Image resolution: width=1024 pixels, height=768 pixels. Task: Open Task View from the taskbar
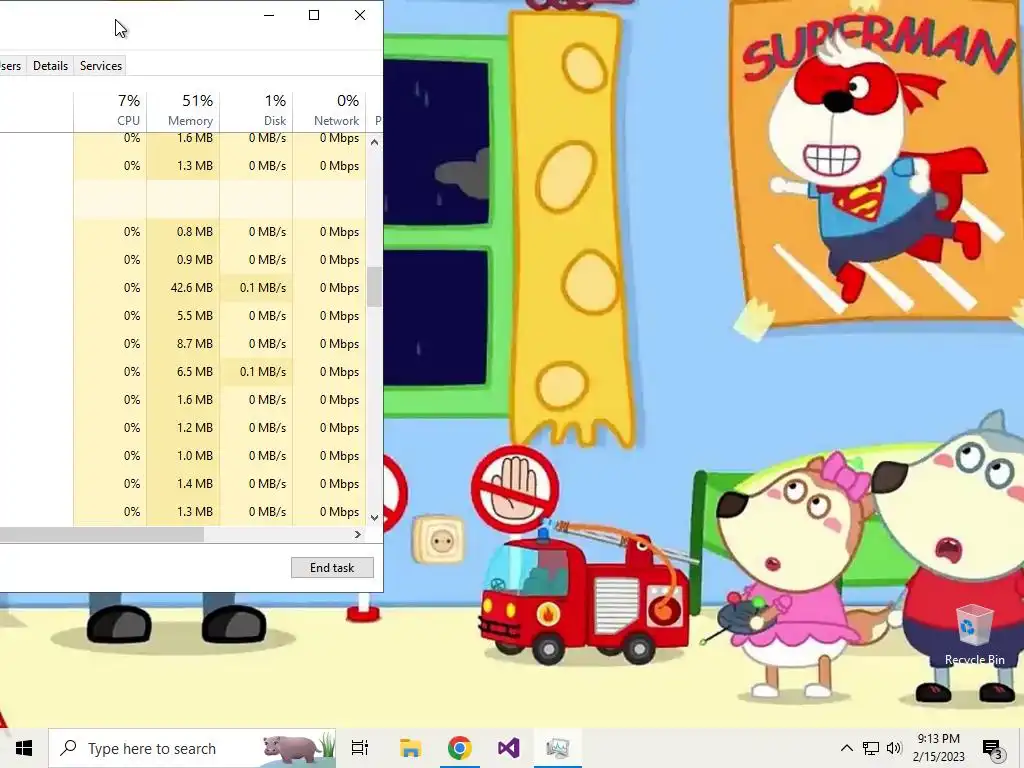[360, 748]
